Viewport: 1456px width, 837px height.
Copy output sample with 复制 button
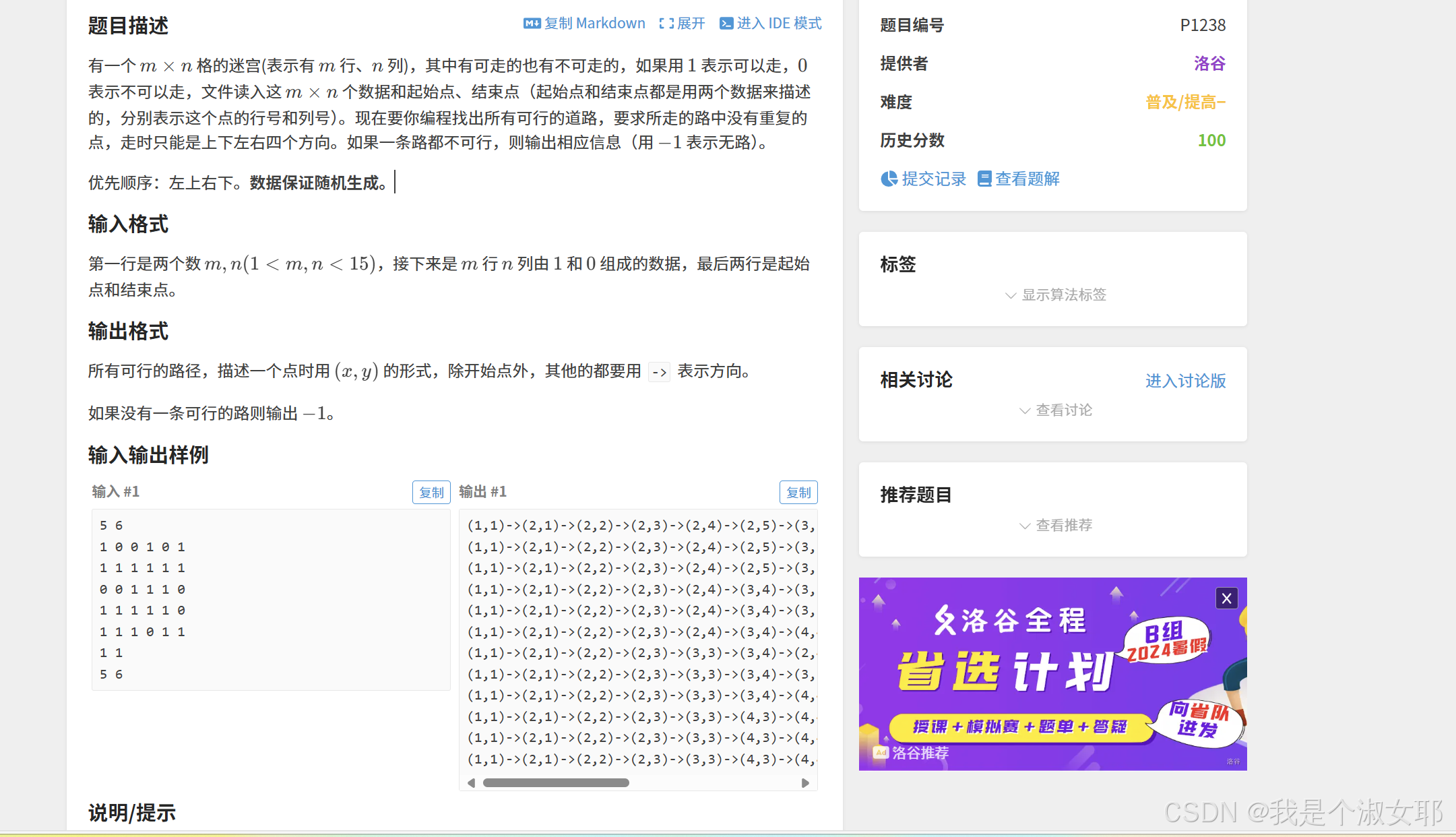(798, 492)
